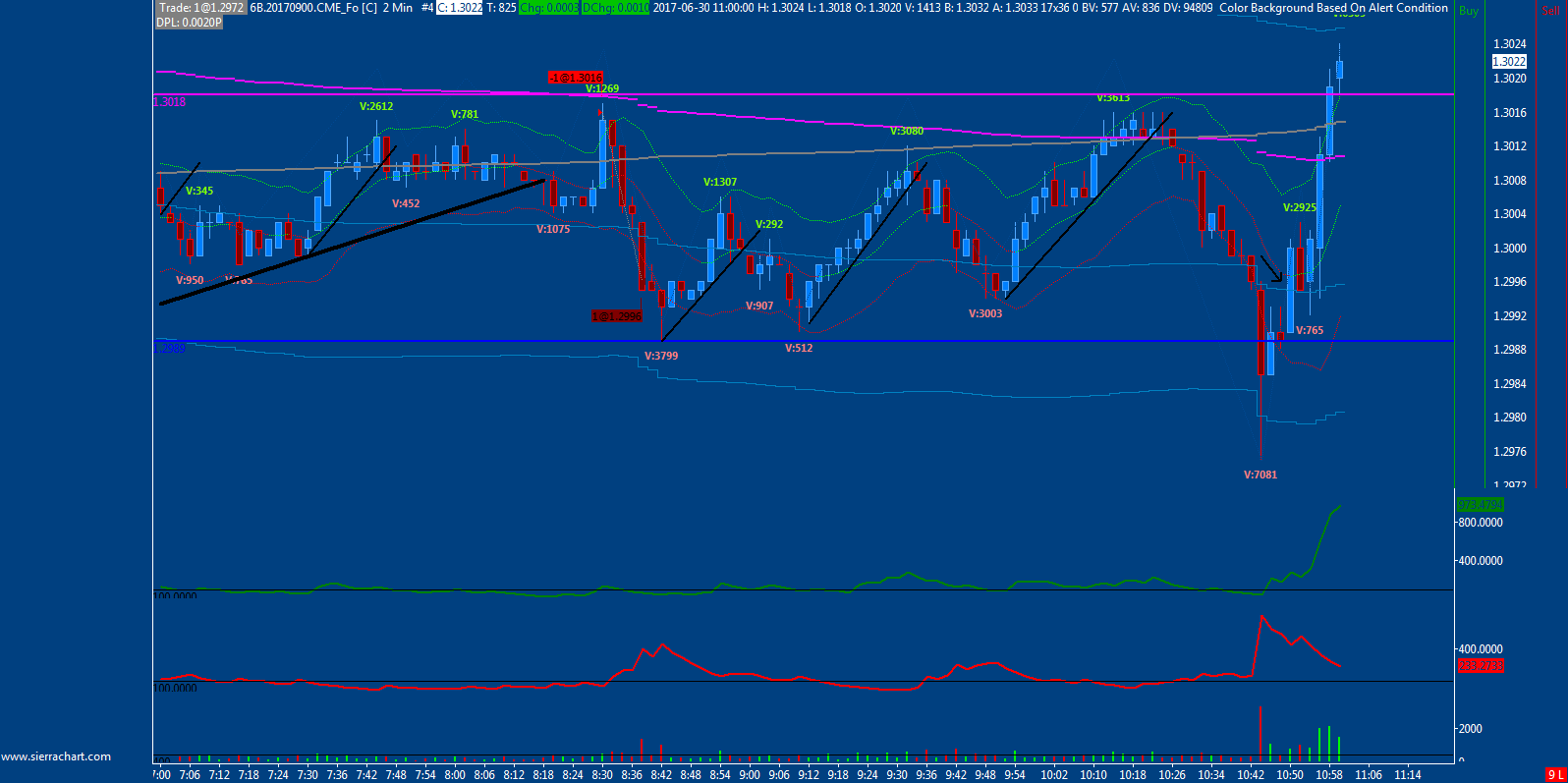Click the V:3003 volume label
1568x783 pixels.
985,313
